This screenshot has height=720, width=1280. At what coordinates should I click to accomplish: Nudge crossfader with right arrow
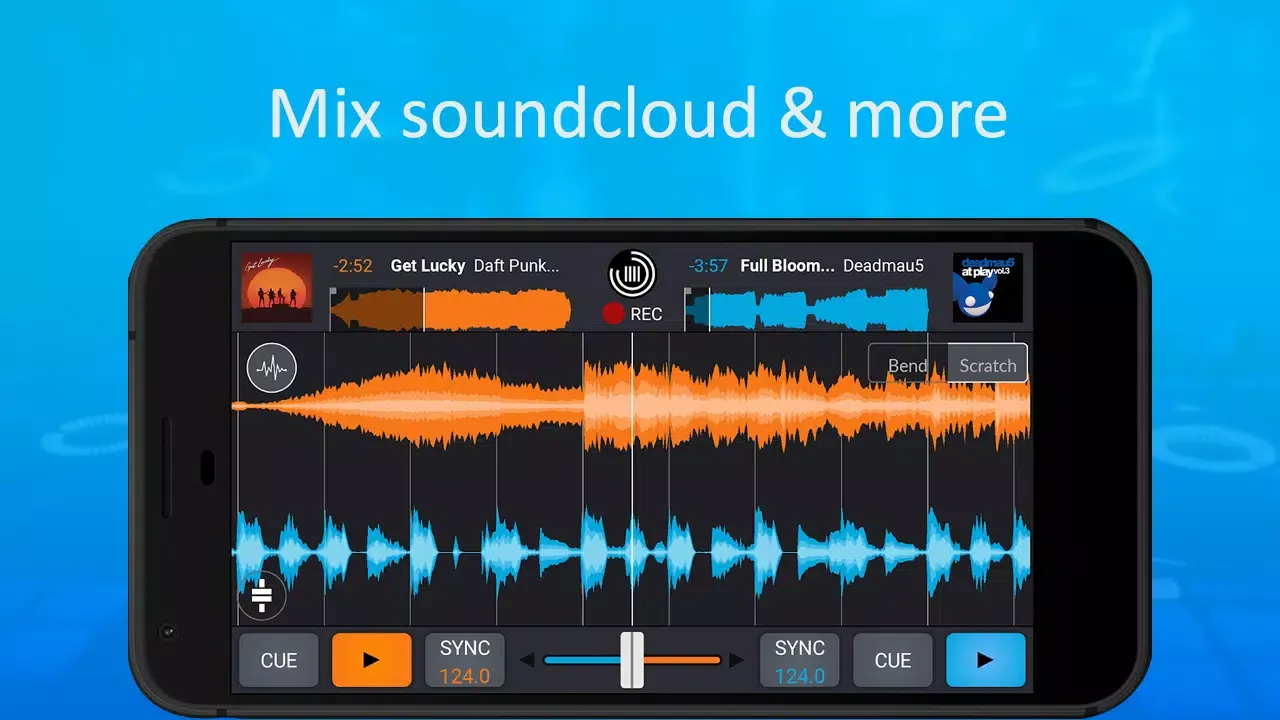coord(737,660)
